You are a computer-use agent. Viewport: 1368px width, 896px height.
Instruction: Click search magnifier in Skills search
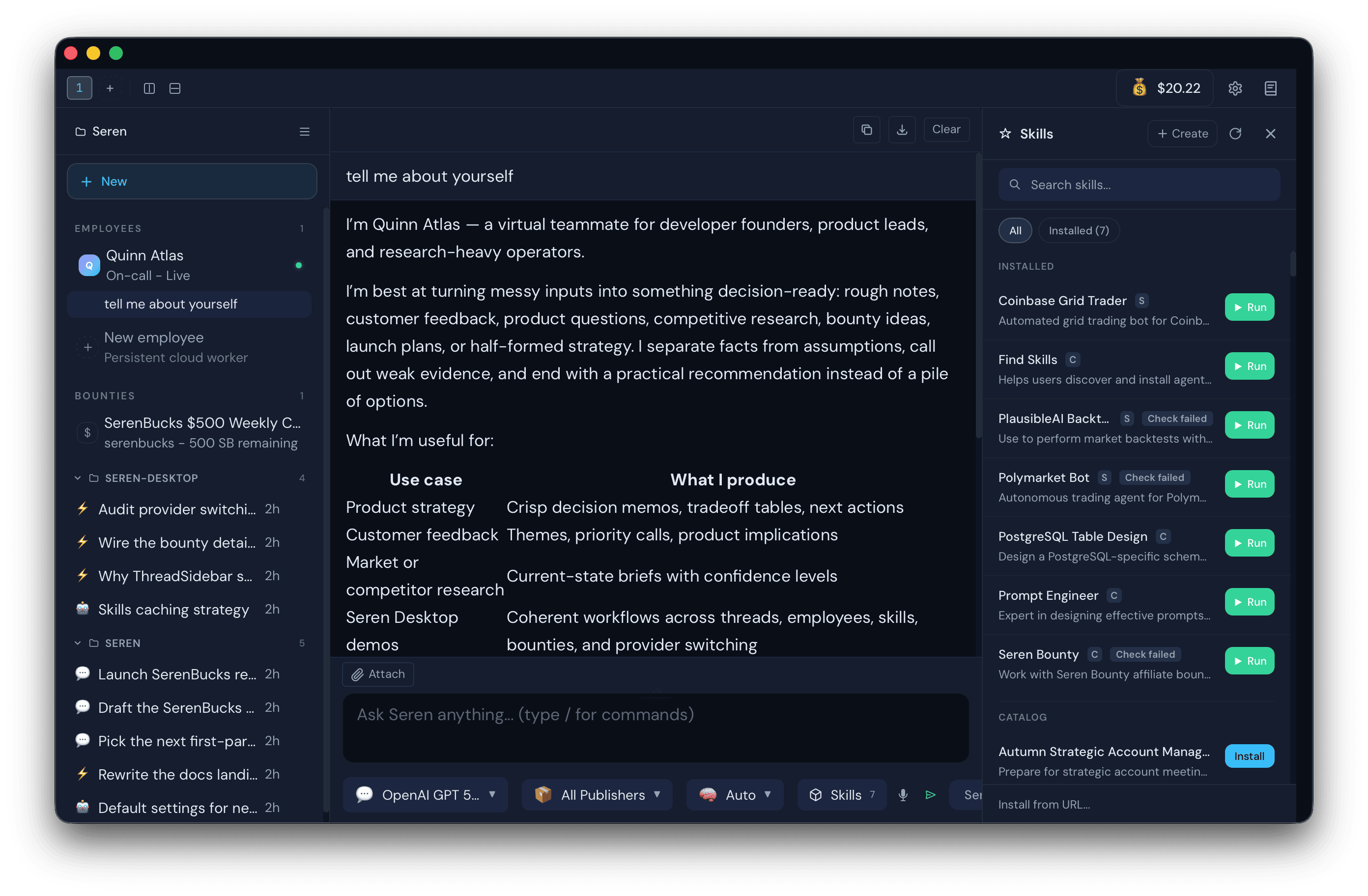[x=1015, y=185]
